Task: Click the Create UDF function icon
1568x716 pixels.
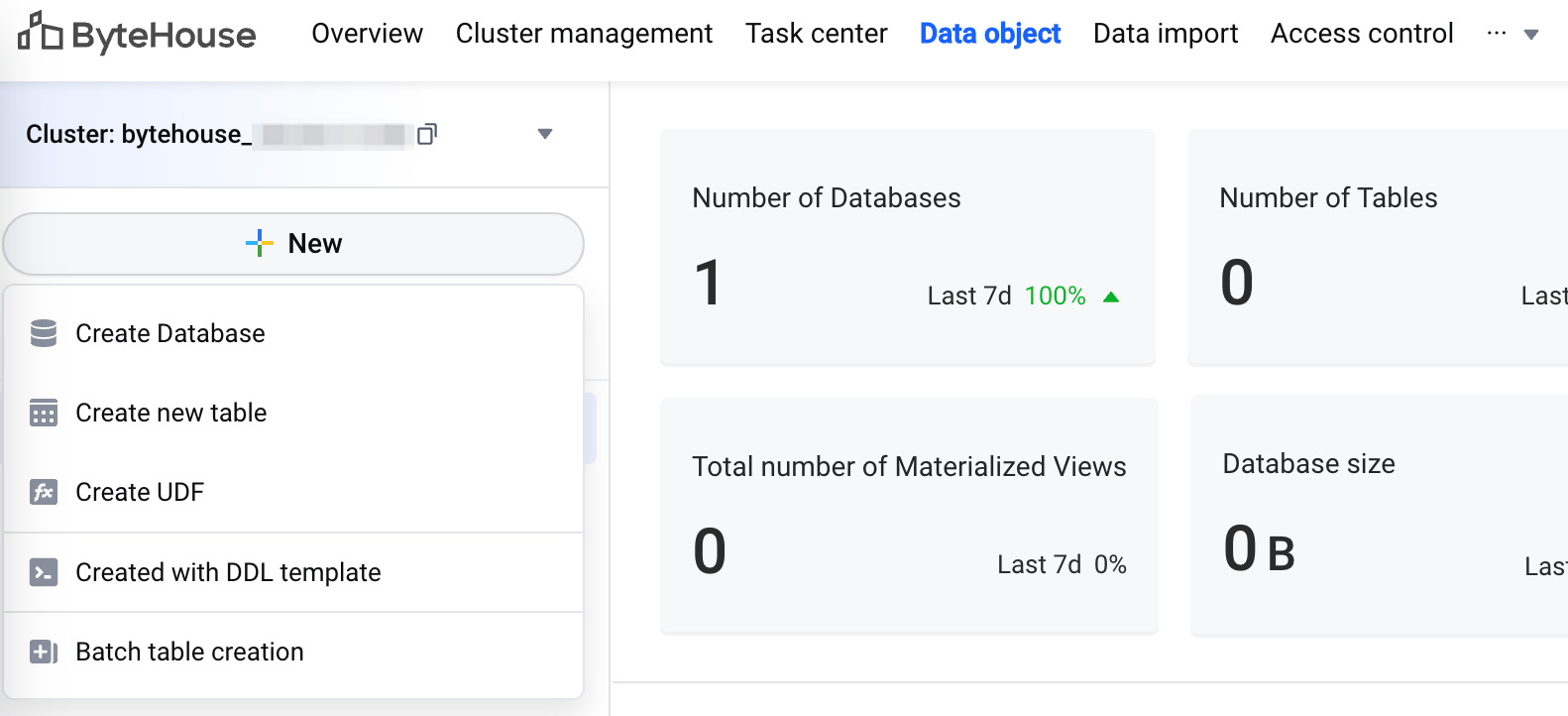Action: pyautogui.click(x=44, y=492)
